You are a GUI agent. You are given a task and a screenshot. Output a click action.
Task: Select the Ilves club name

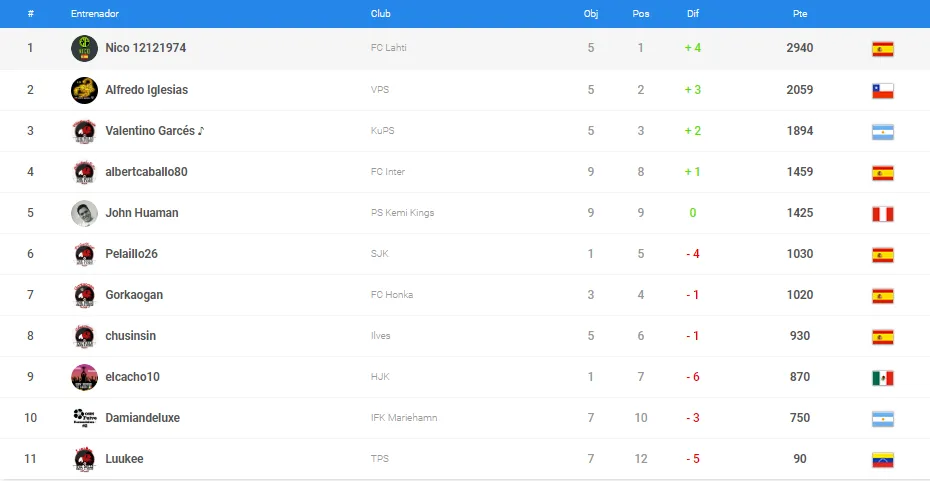click(381, 335)
